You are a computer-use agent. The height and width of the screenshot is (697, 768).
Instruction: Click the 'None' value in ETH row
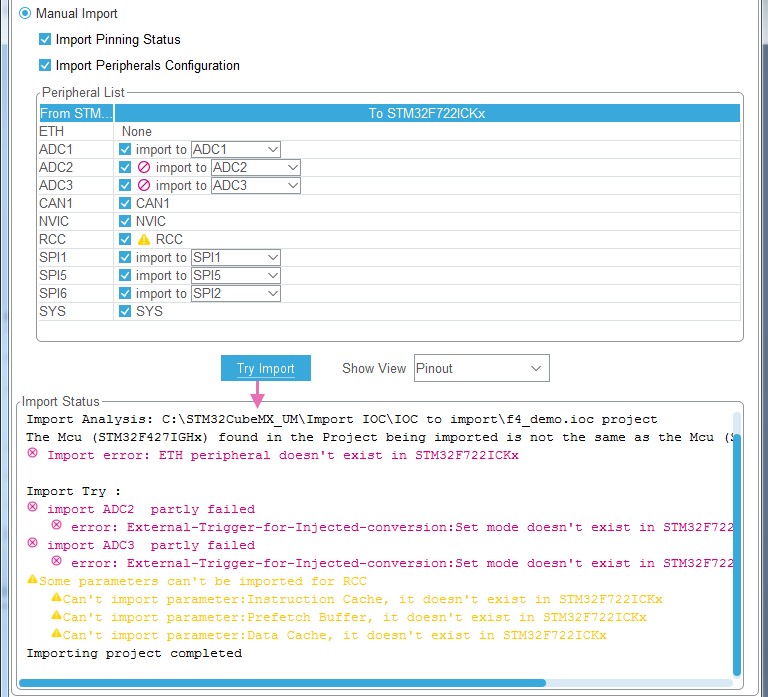pos(137,131)
